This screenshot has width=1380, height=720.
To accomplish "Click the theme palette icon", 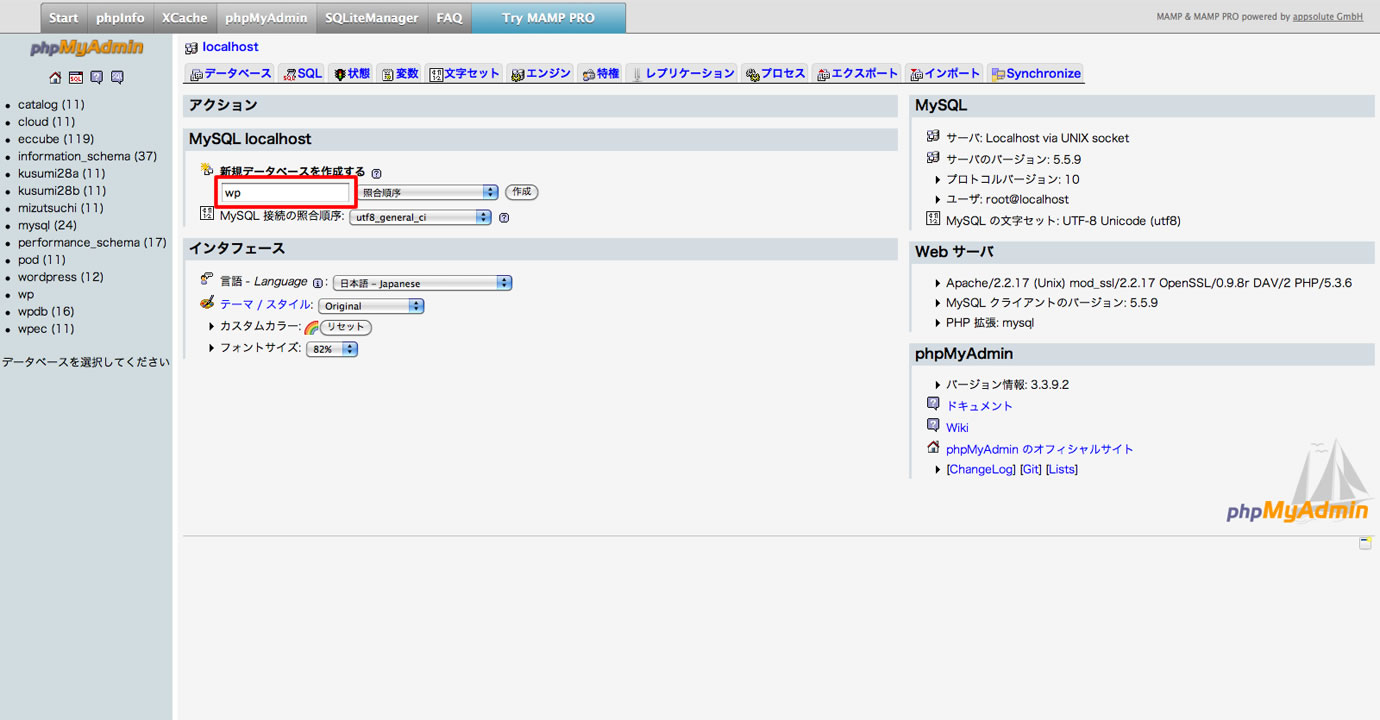I will point(207,303).
